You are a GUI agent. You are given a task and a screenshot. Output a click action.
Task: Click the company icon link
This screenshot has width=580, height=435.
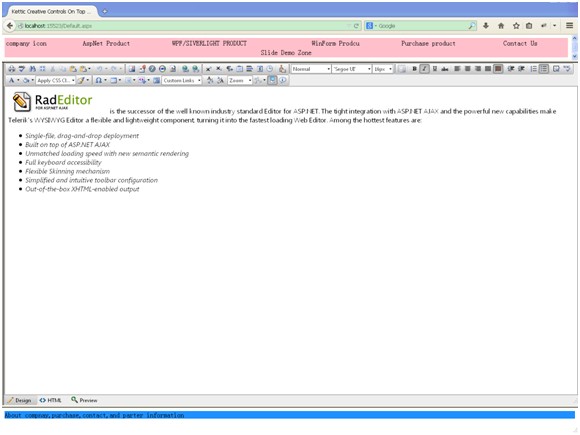click(26, 43)
